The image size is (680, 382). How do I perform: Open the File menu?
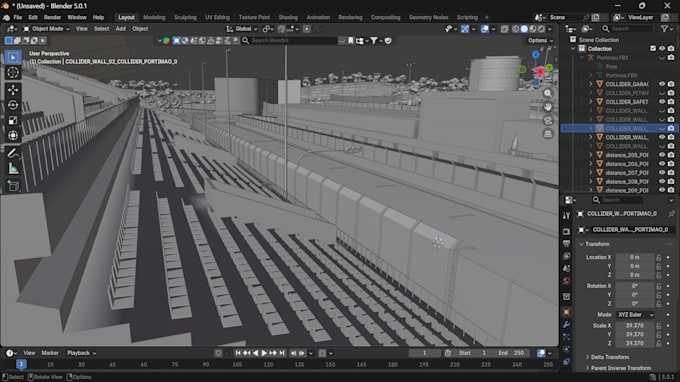click(x=18, y=17)
